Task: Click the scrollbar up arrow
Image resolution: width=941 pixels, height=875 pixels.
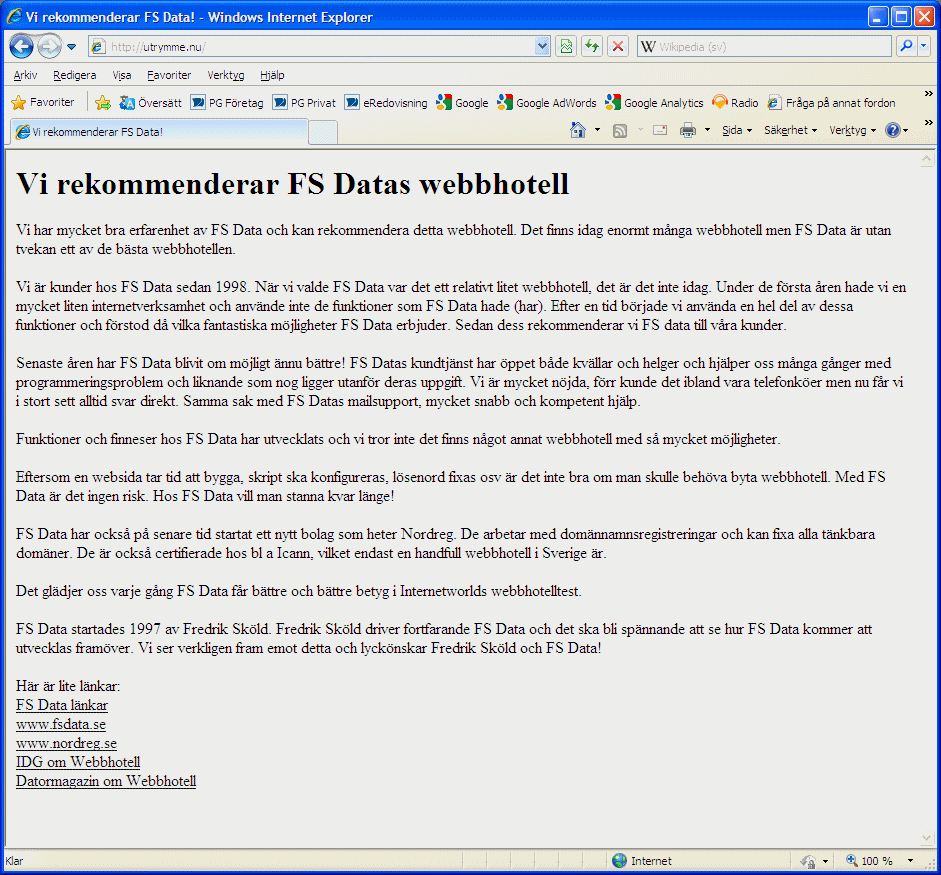Action: click(927, 159)
